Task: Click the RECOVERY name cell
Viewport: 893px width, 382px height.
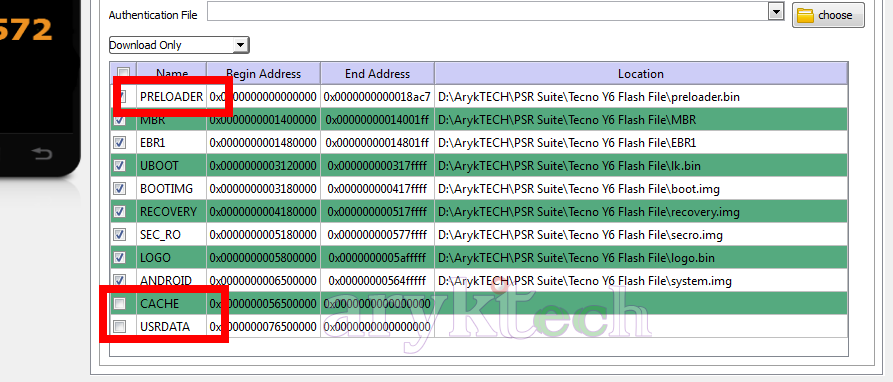Action: (x=171, y=212)
